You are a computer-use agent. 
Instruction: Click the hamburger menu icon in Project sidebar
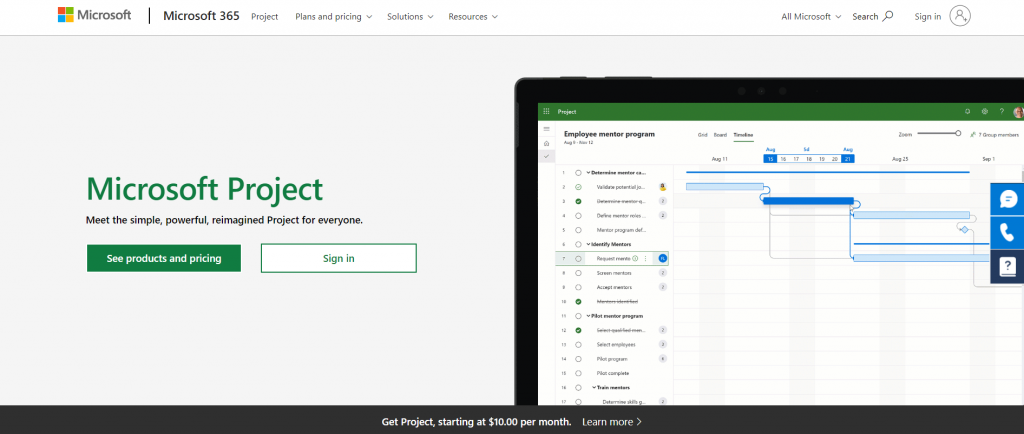(x=547, y=129)
